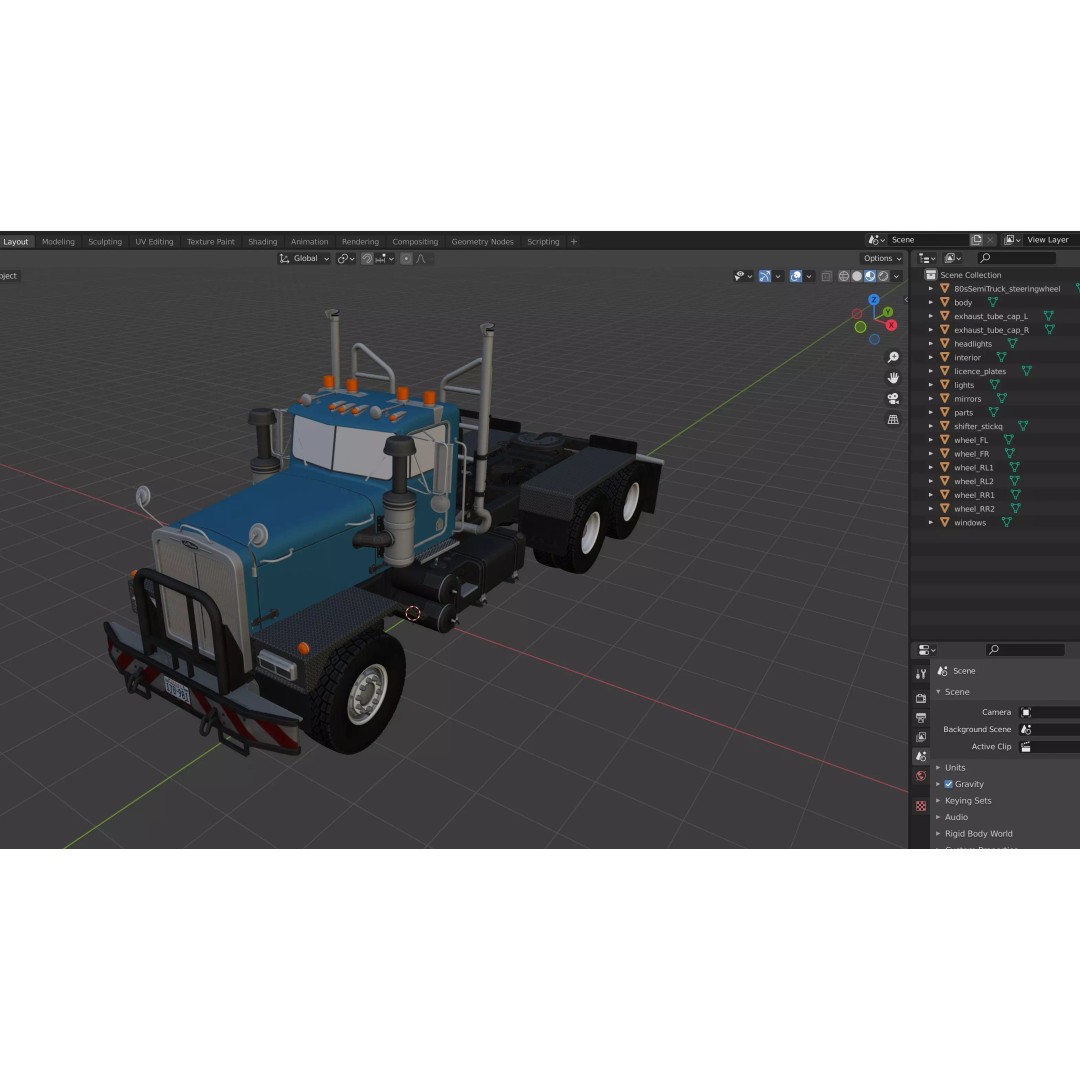Click the Active Clip movie clip icon
Image resolution: width=1080 pixels, height=1080 pixels.
(1026, 747)
